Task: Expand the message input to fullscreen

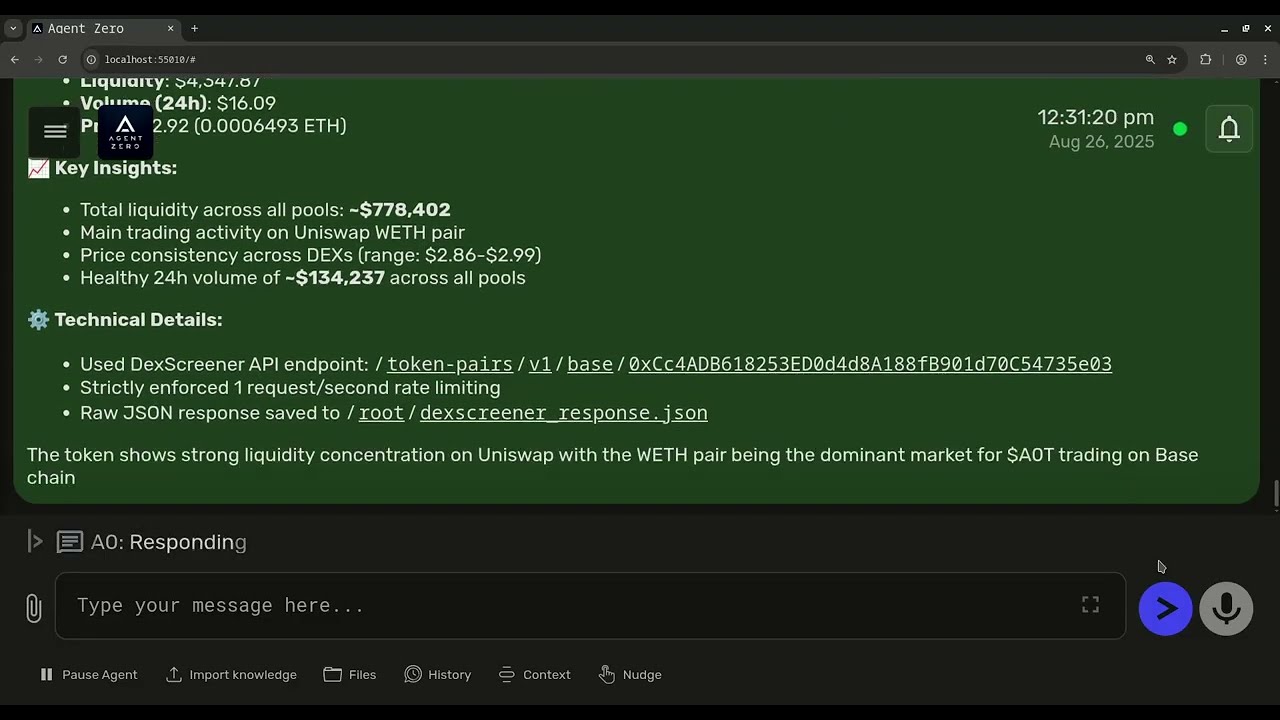Action: click(x=1090, y=605)
